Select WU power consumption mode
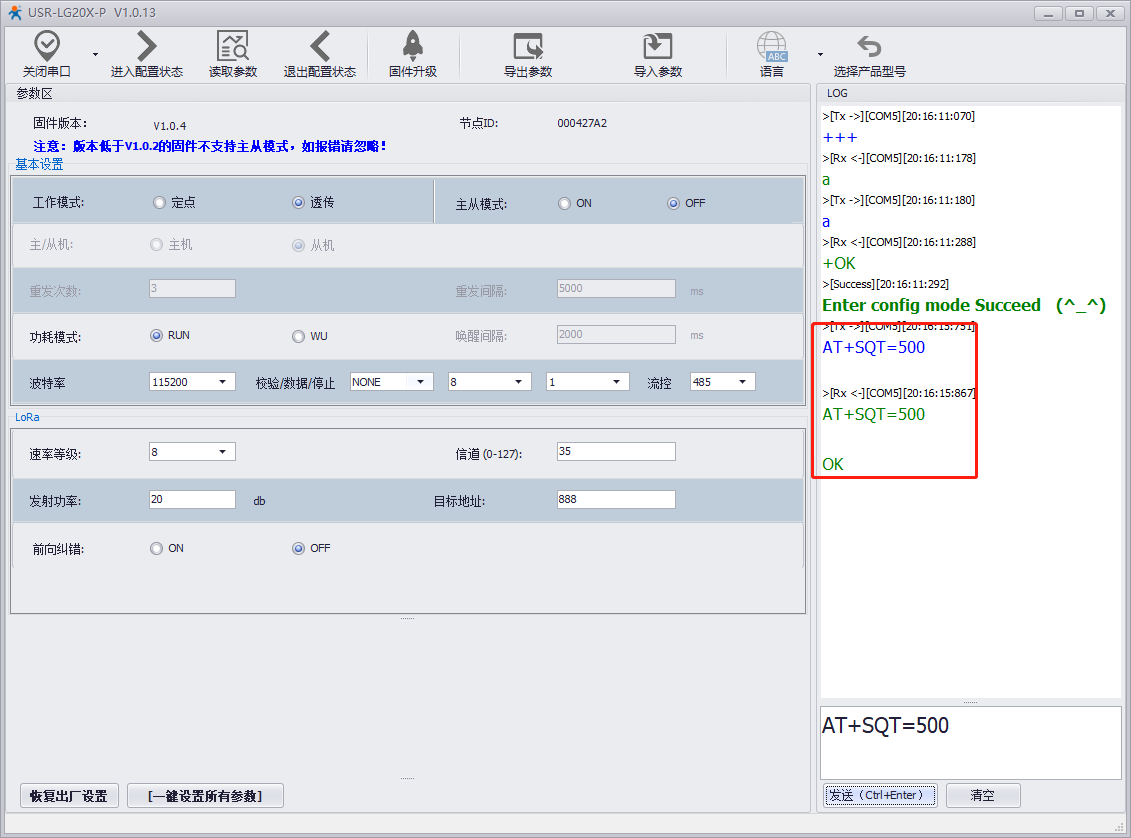Image resolution: width=1131 pixels, height=838 pixels. [x=298, y=336]
